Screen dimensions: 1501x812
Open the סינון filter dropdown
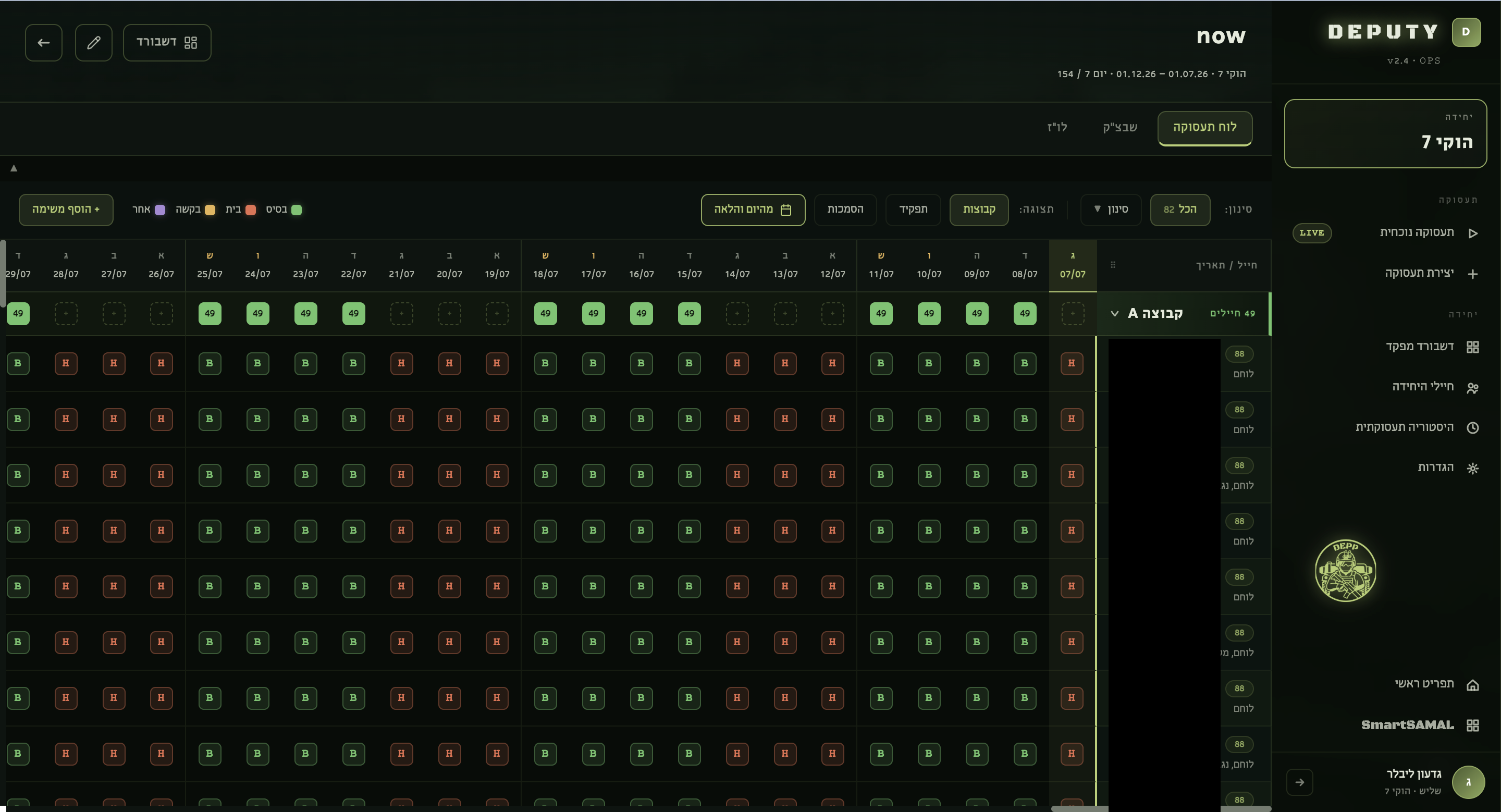point(1111,210)
